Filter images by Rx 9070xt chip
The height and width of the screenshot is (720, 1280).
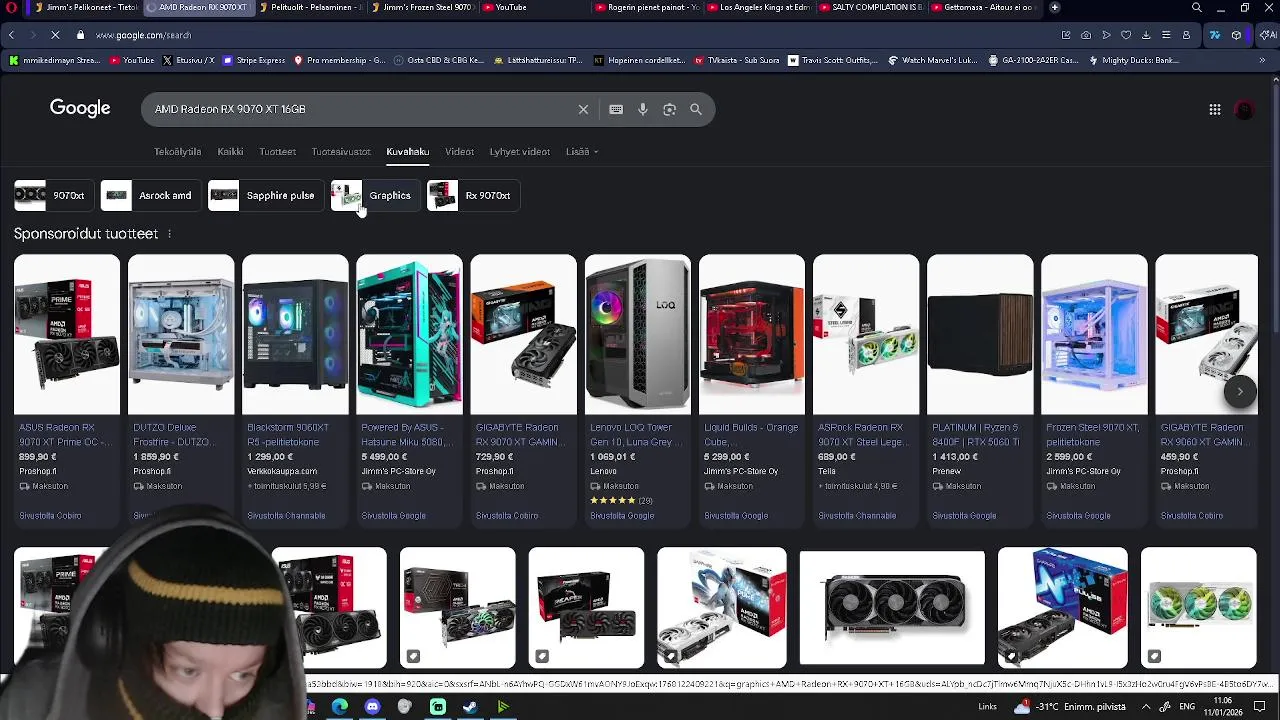pos(473,195)
